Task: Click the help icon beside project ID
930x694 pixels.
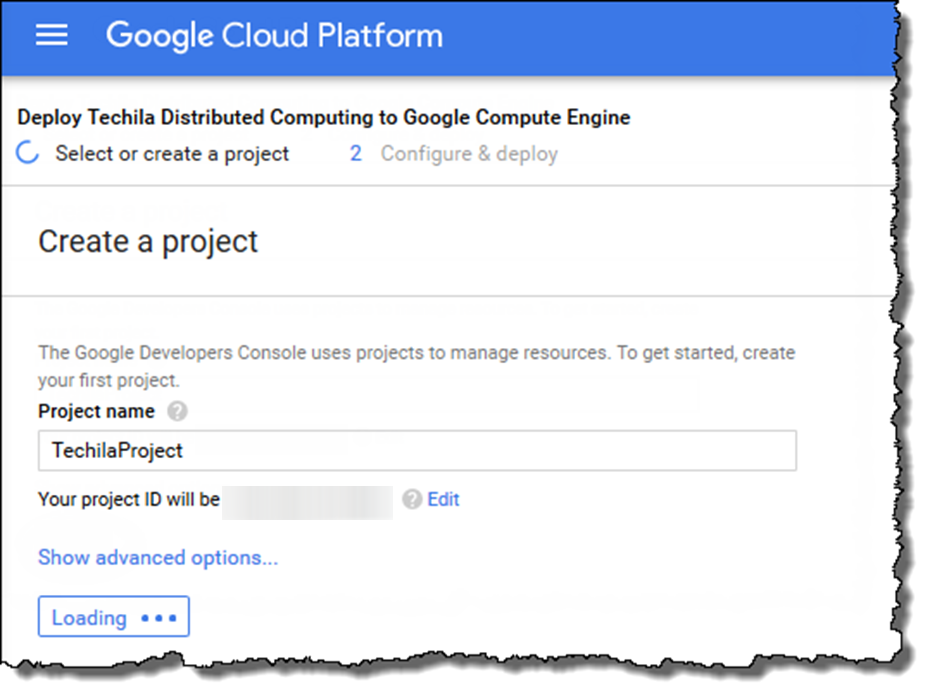Action: [x=411, y=499]
